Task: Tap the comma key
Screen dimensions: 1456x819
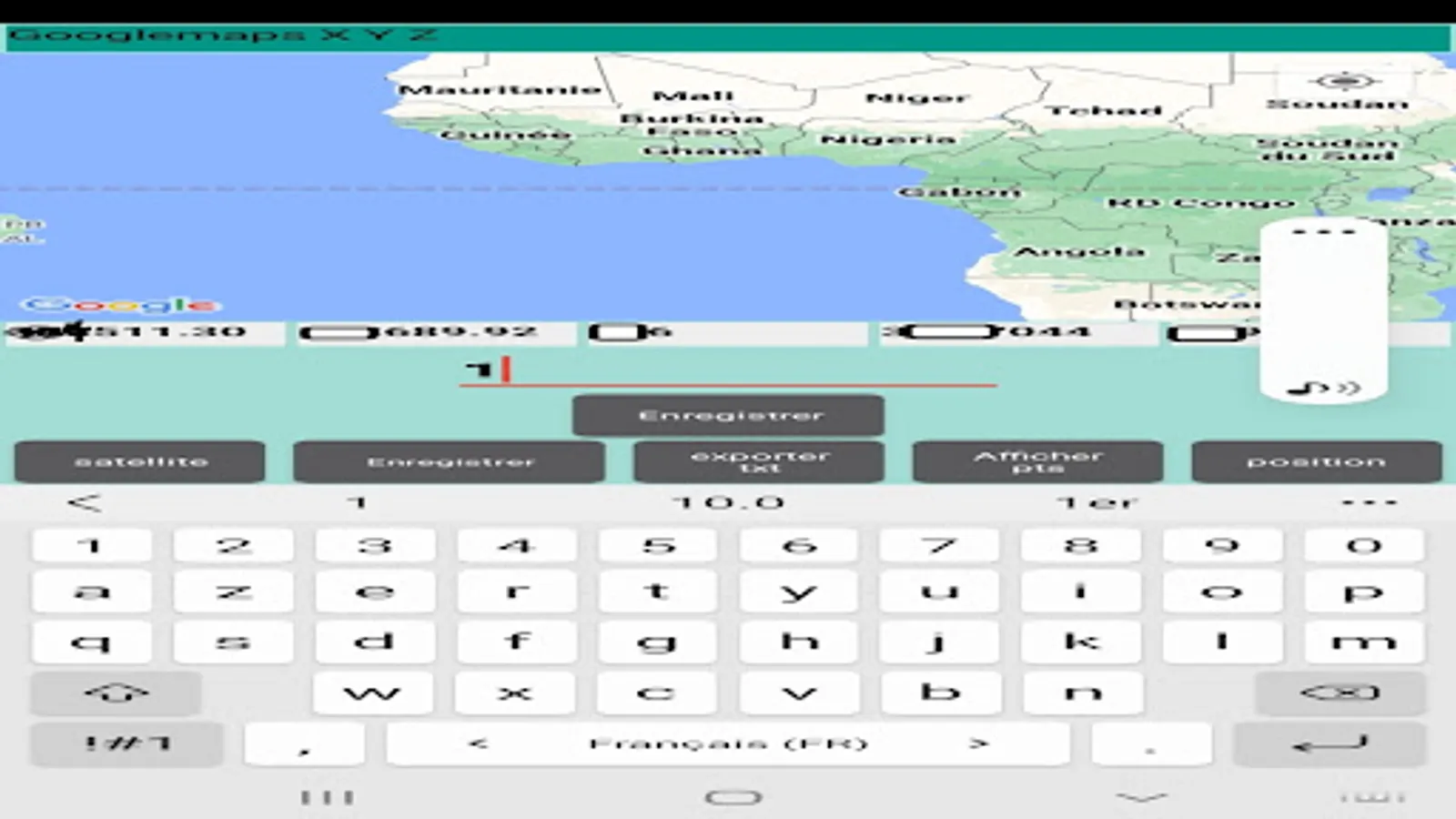Action: click(305, 744)
